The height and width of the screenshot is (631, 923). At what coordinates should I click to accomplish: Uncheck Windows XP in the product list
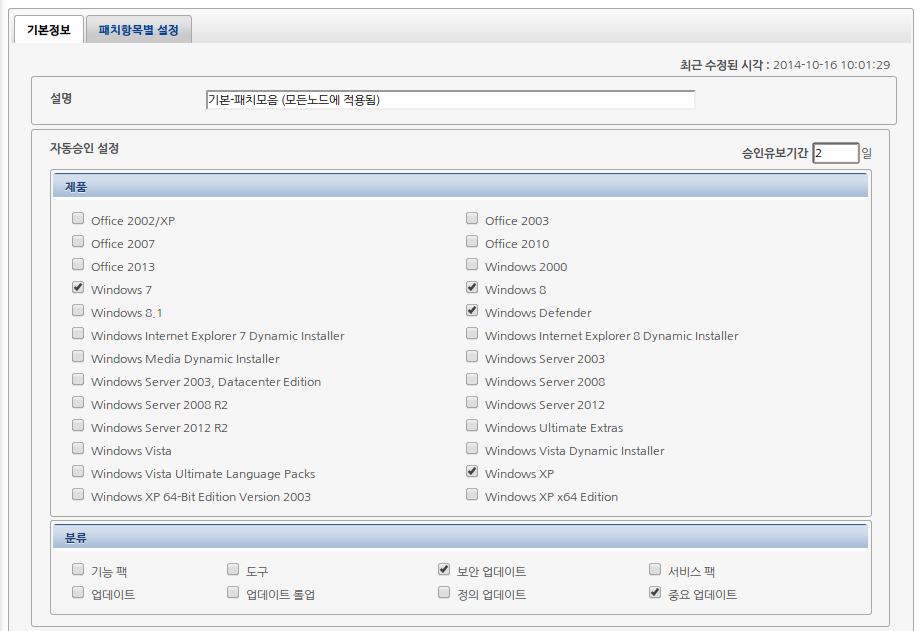[471, 471]
